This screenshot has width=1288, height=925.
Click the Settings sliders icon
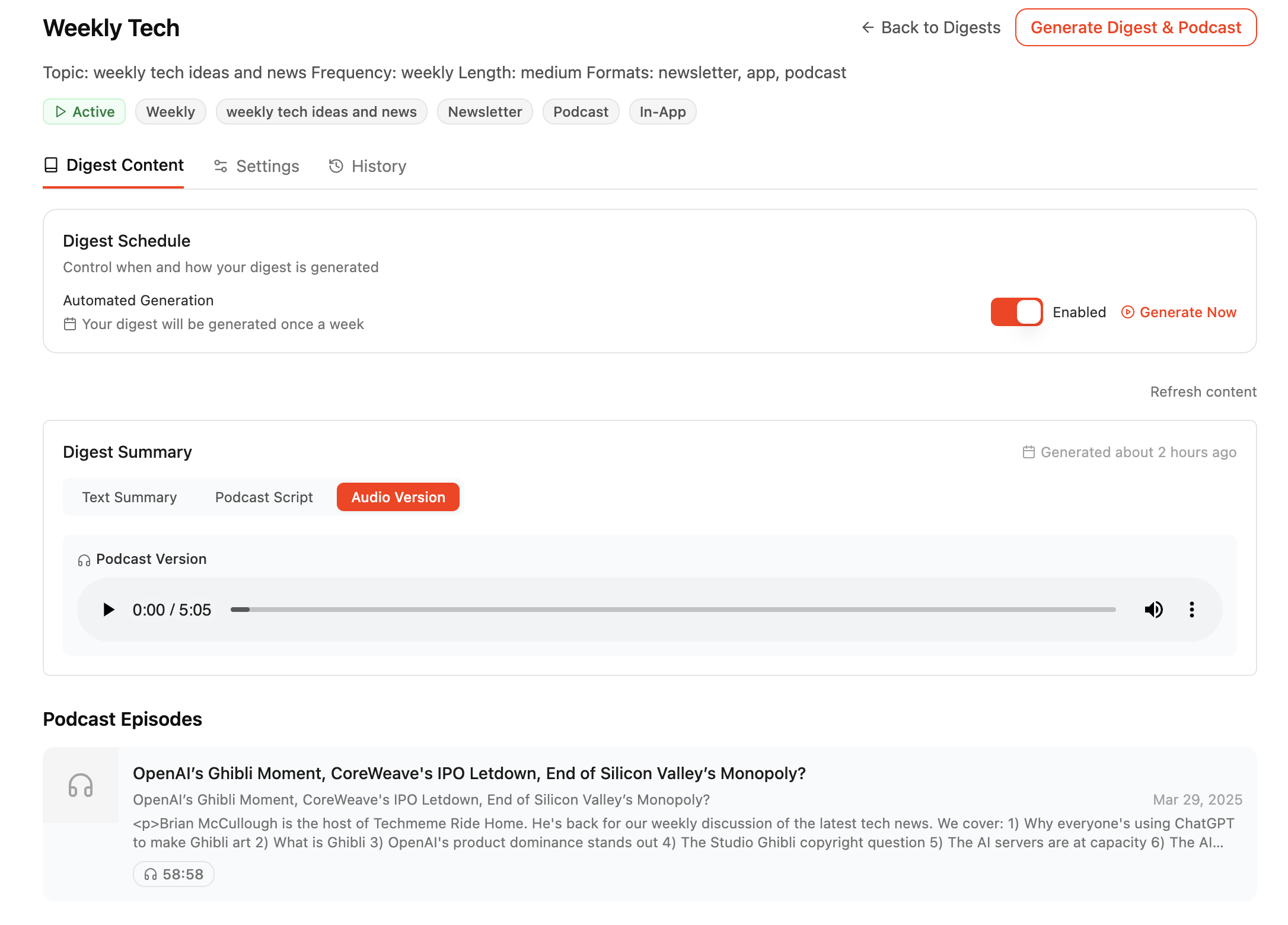click(x=221, y=166)
